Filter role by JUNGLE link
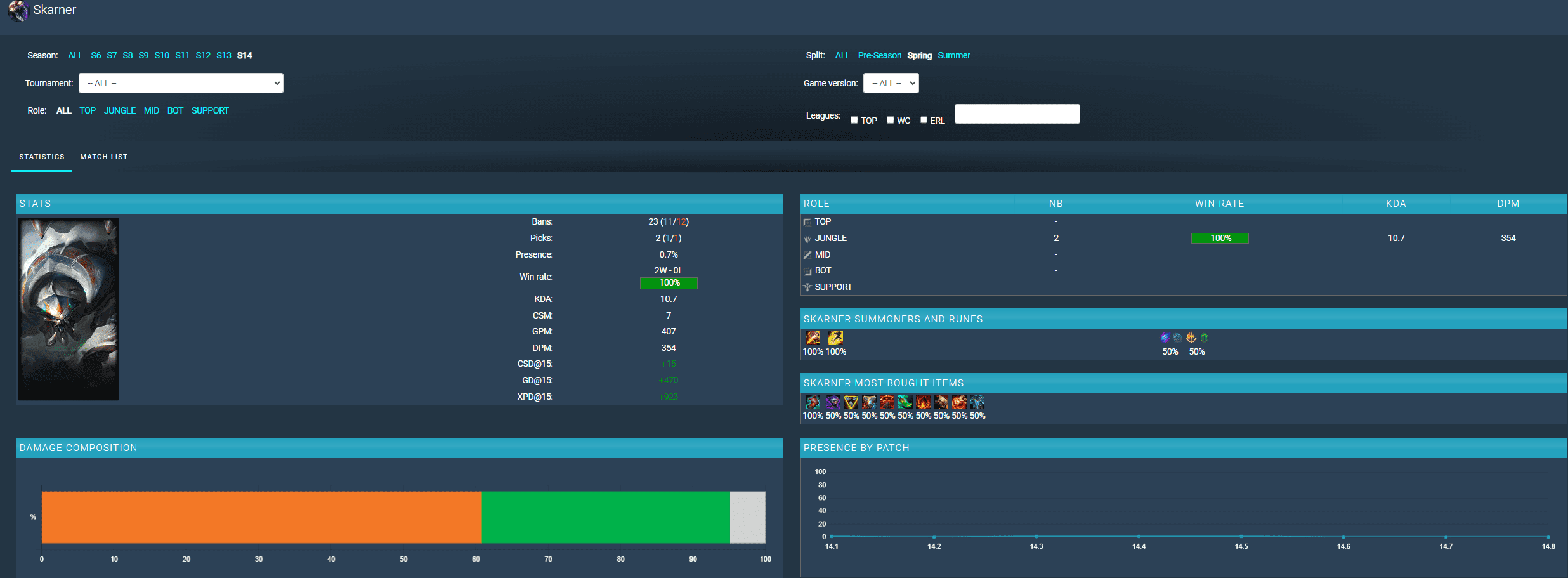1568x578 pixels. tap(120, 111)
